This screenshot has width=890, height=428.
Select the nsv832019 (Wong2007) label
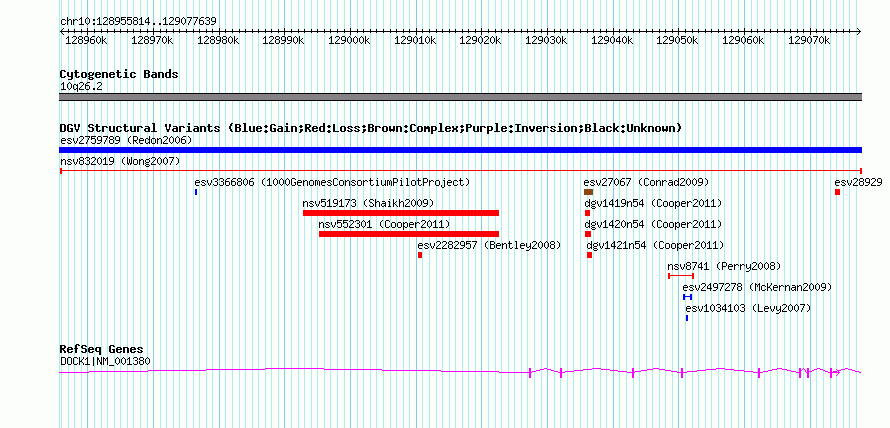120,162
